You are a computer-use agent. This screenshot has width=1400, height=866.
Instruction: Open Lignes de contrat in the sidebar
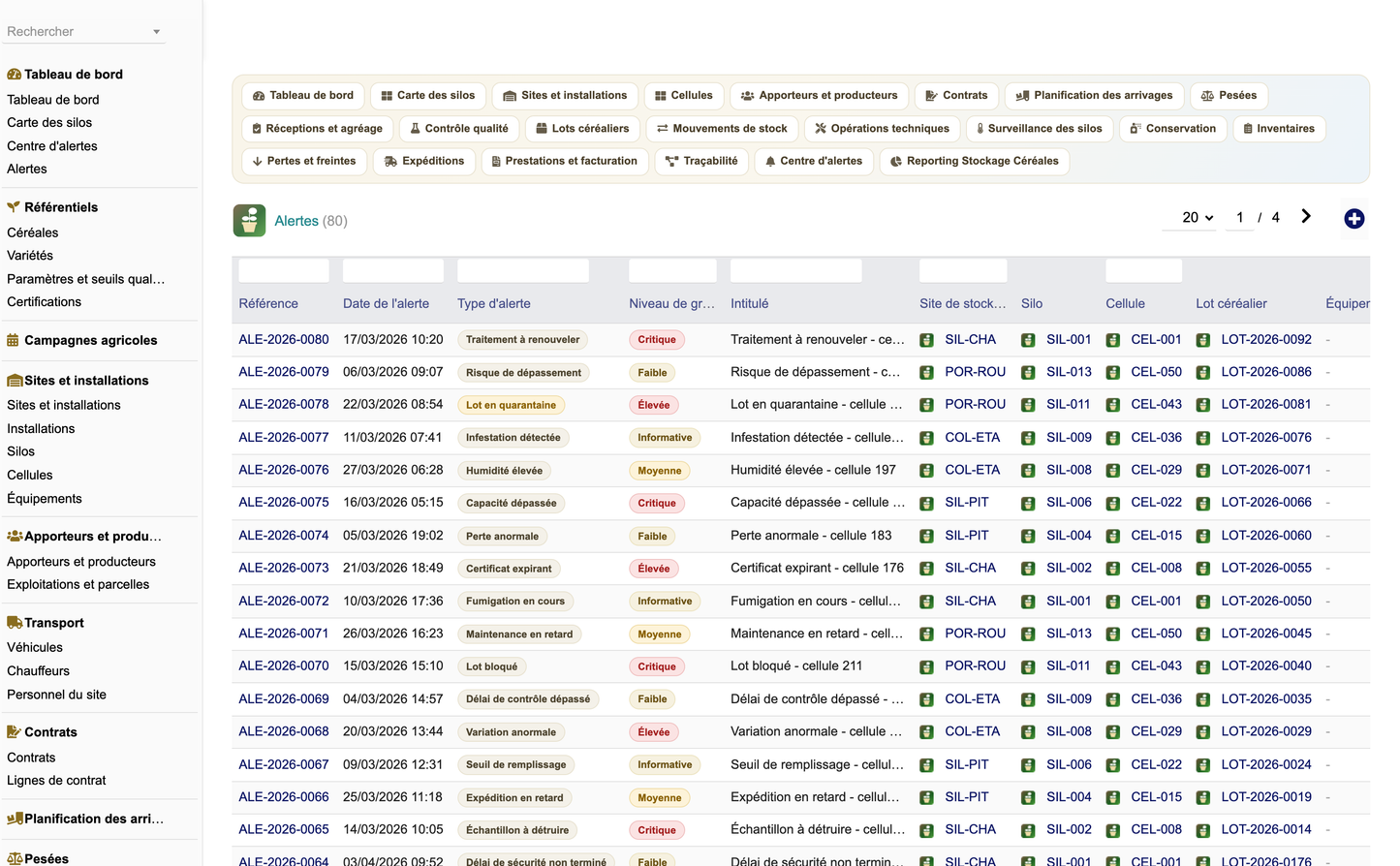click(x=56, y=781)
